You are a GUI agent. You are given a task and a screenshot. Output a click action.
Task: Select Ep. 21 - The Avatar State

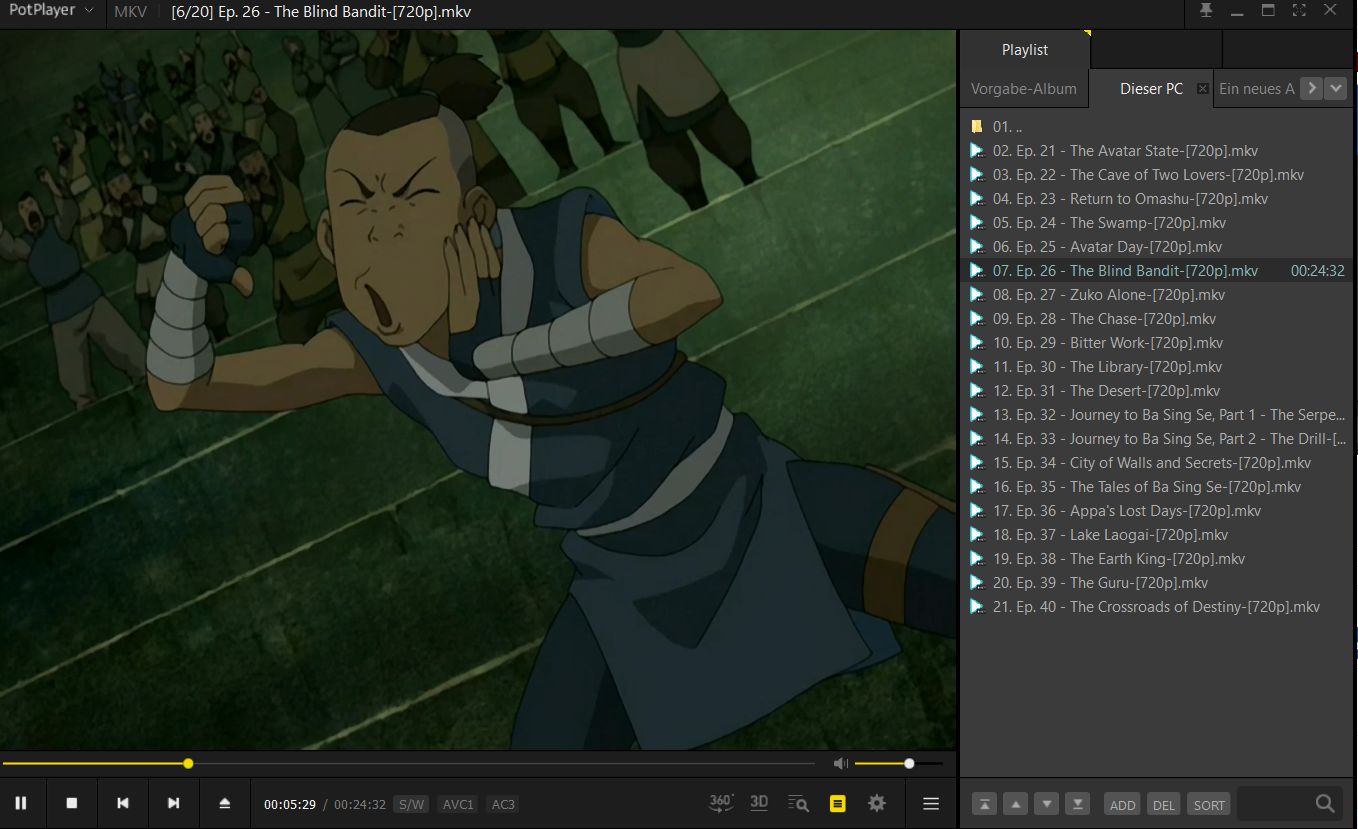pos(1156,151)
